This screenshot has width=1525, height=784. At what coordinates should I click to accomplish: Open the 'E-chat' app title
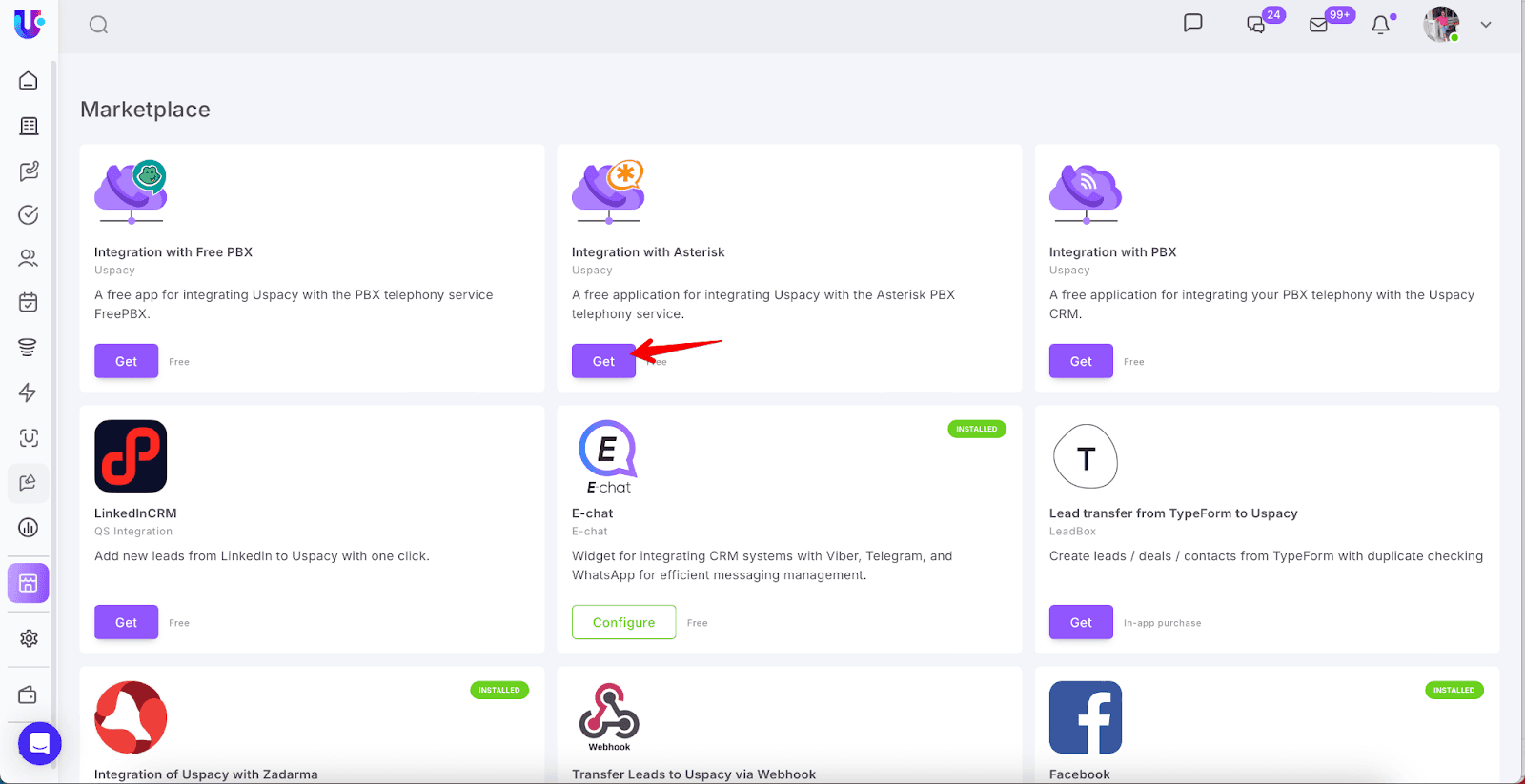click(x=592, y=513)
